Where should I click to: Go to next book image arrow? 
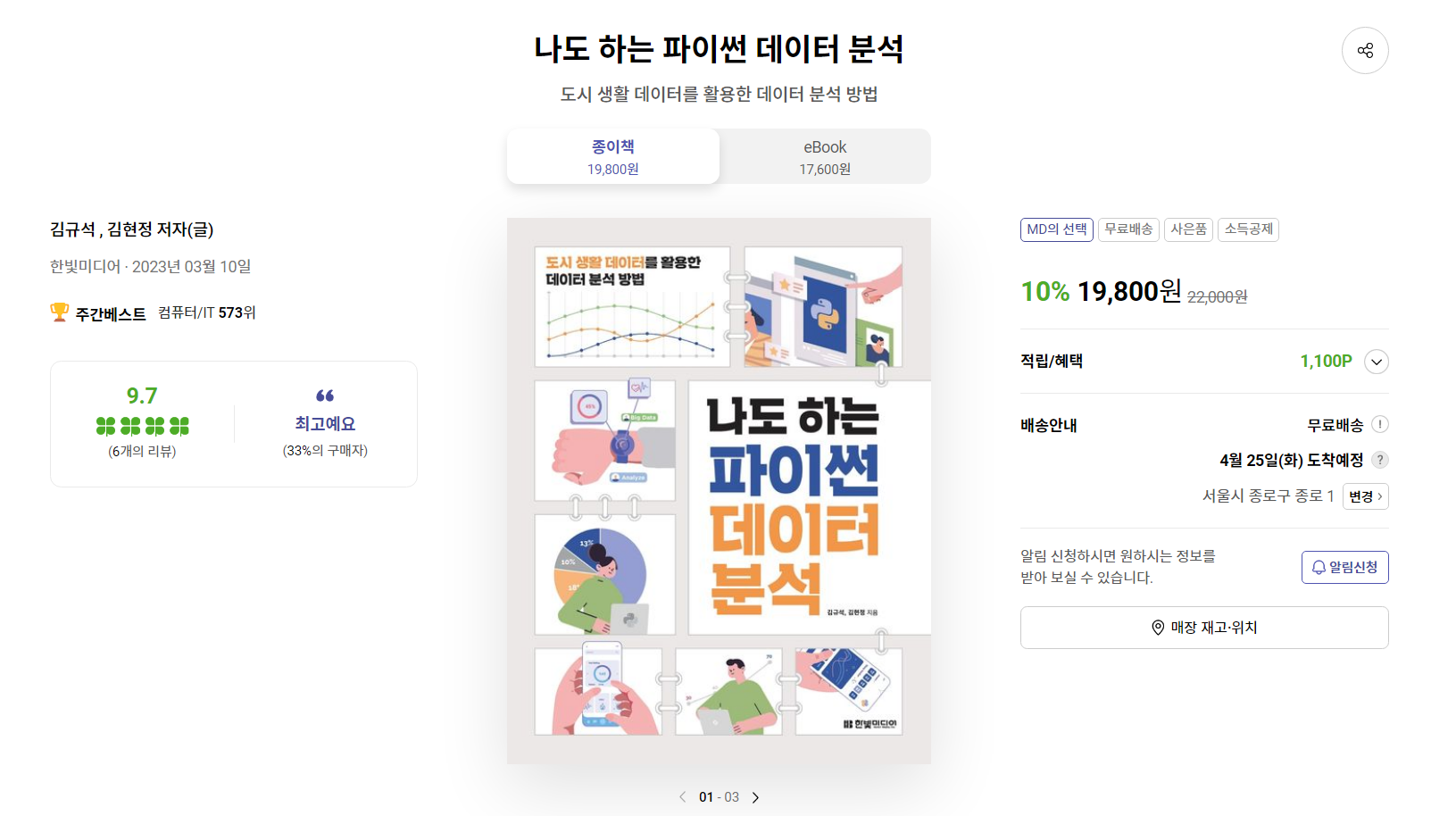click(756, 797)
